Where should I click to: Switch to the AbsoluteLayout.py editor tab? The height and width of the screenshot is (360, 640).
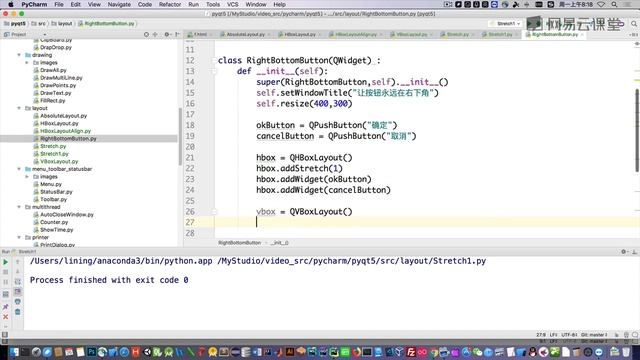coord(245,35)
